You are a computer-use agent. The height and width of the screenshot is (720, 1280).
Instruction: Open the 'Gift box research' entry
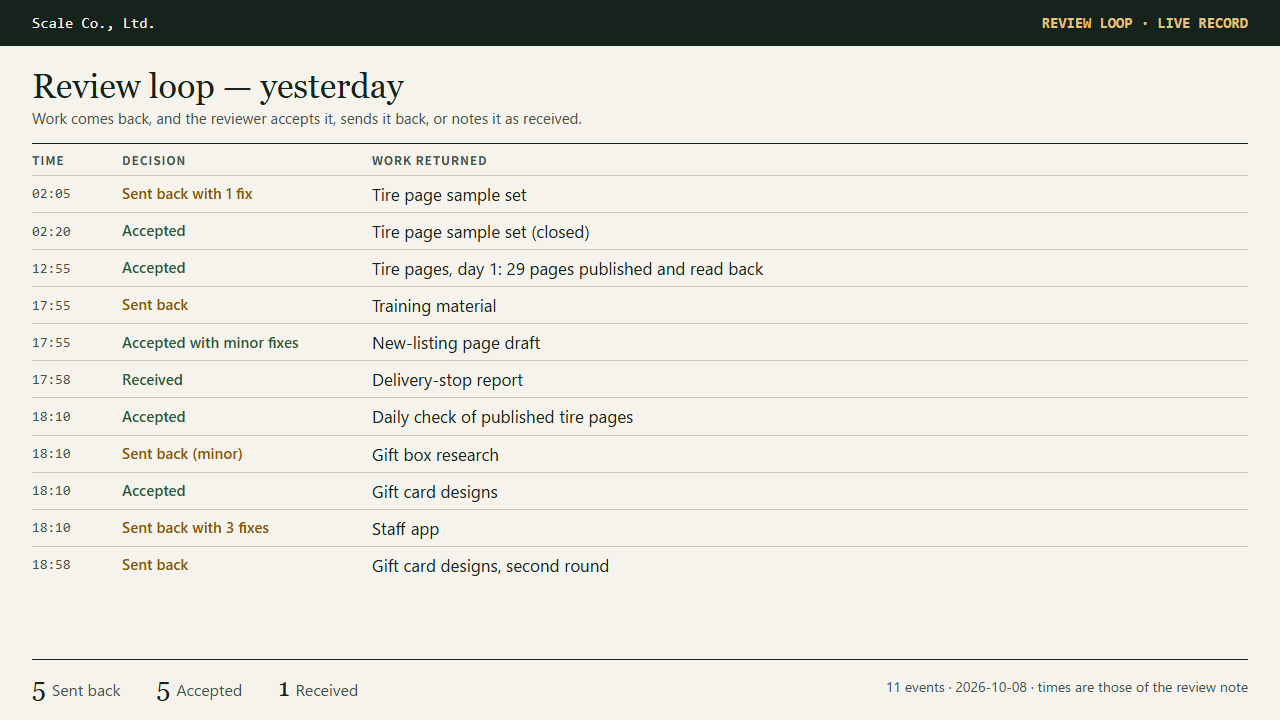[x=435, y=455]
